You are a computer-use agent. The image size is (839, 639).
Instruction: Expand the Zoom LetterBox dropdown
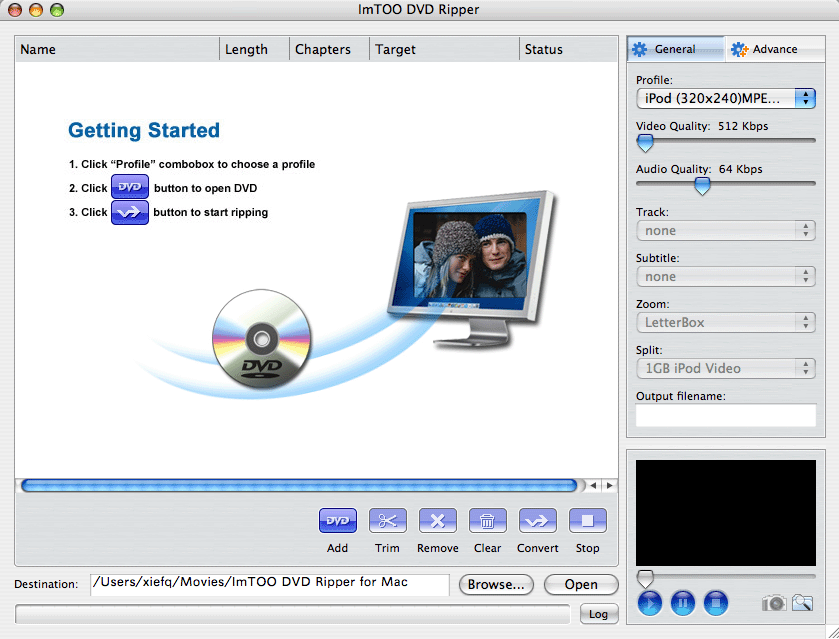pos(725,322)
